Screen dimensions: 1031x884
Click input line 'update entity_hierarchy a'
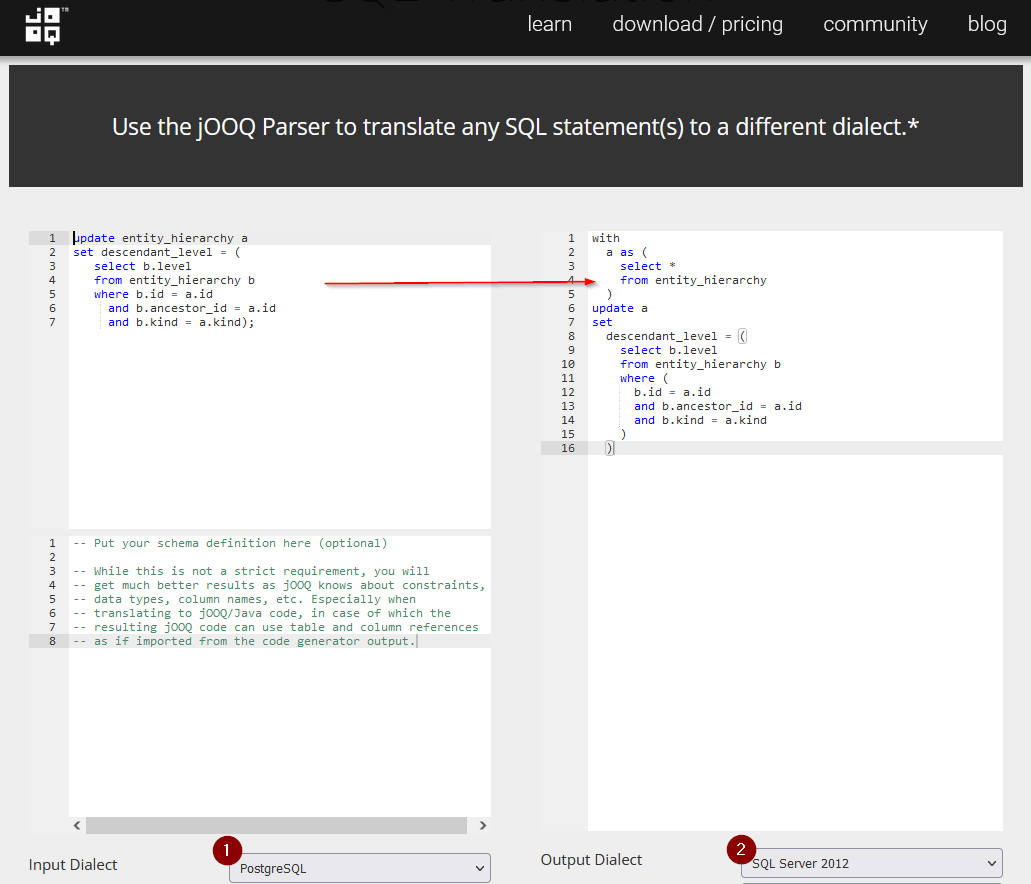pos(160,238)
